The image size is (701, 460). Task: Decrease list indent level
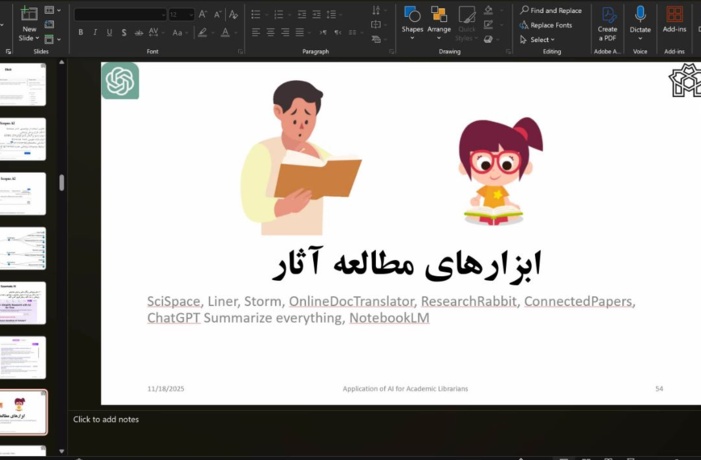click(x=302, y=14)
